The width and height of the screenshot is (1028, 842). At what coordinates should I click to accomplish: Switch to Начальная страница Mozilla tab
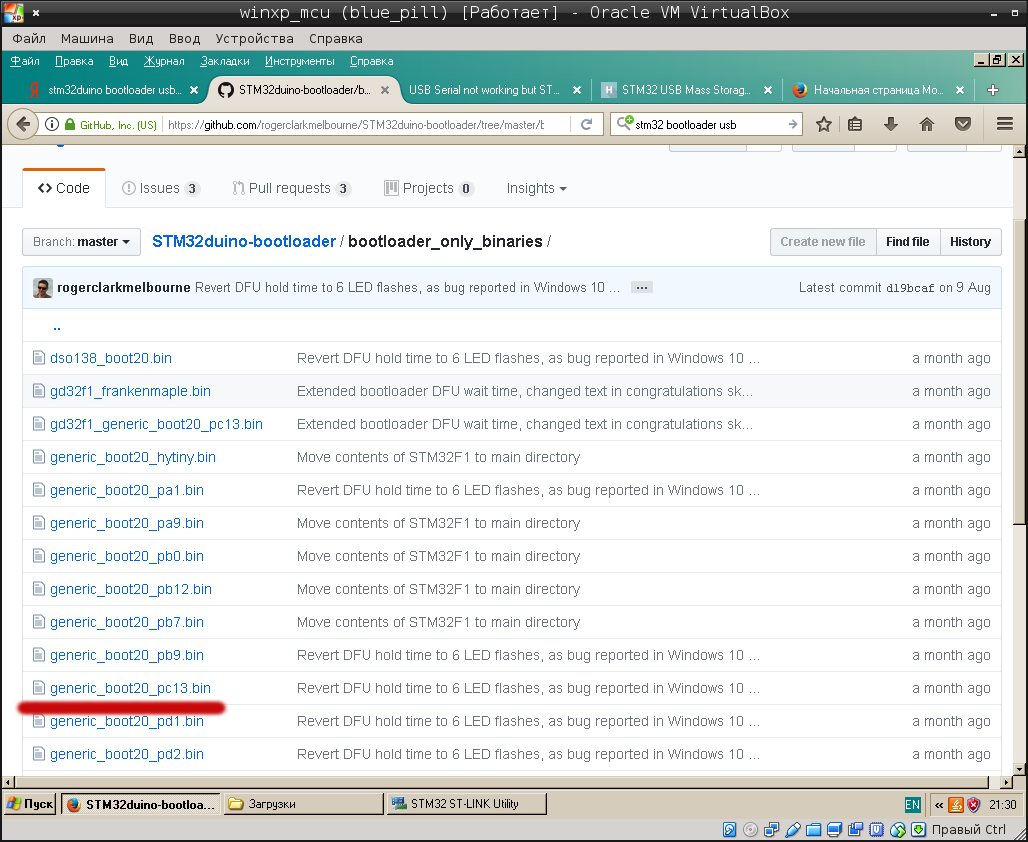click(x=879, y=90)
